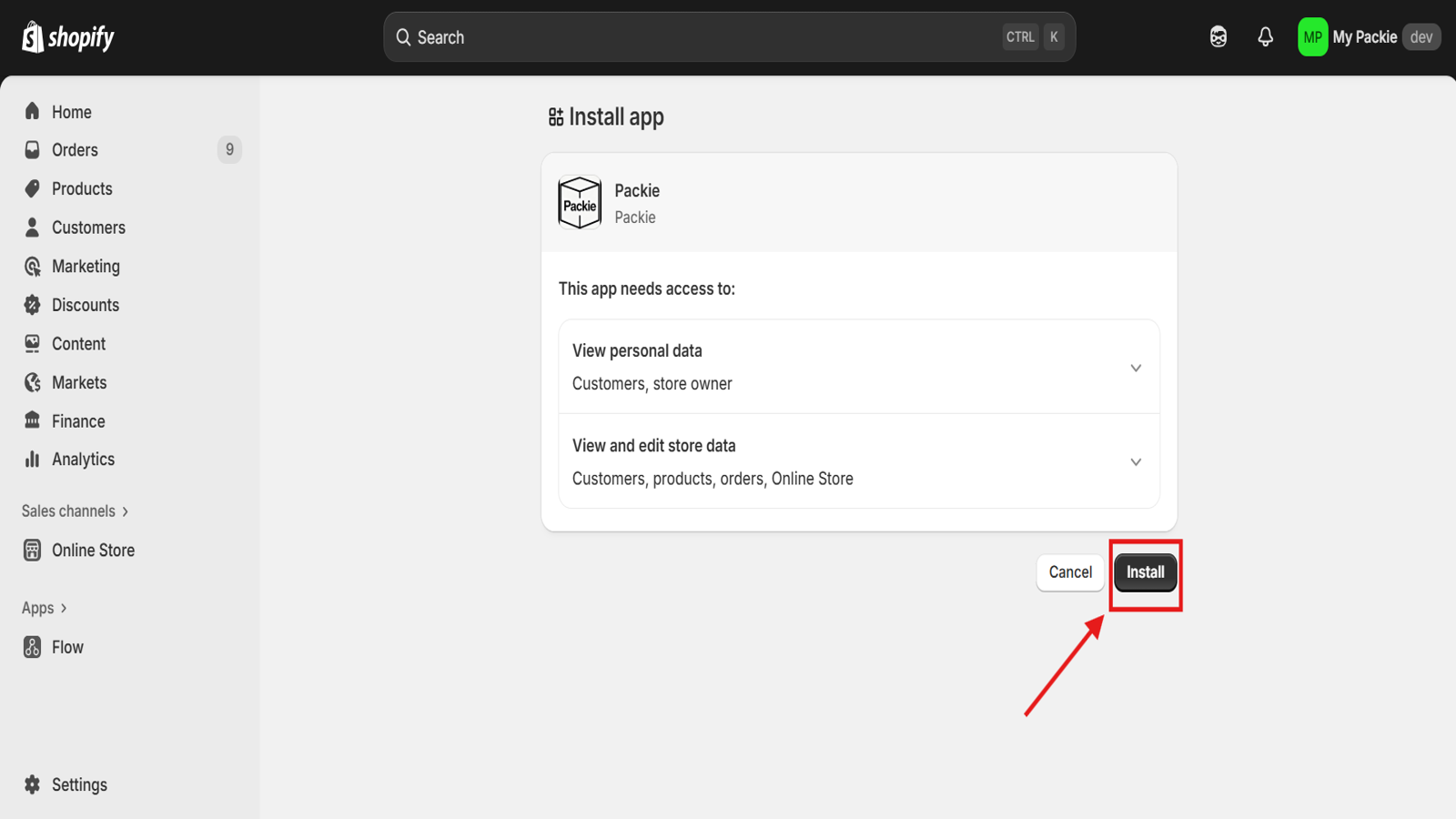
Task: Open the My Packie store menu
Action: click(1369, 37)
